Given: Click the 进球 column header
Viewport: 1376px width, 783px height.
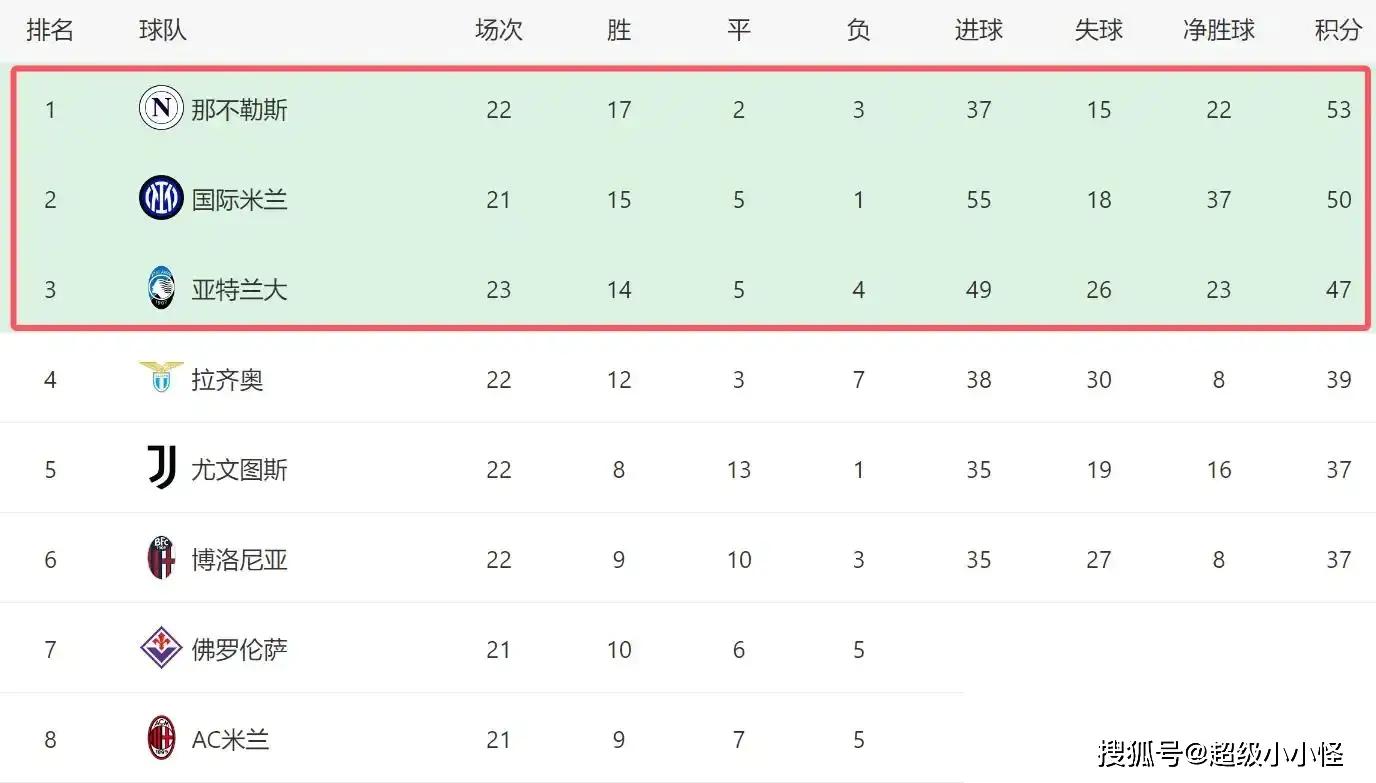Looking at the screenshot, I should 978,30.
